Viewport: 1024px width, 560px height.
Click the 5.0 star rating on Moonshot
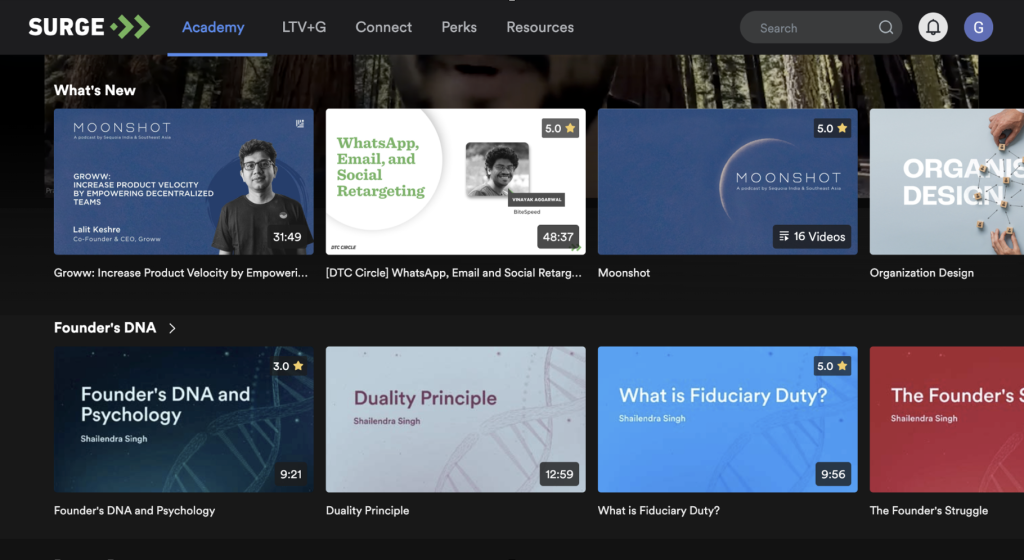832,128
